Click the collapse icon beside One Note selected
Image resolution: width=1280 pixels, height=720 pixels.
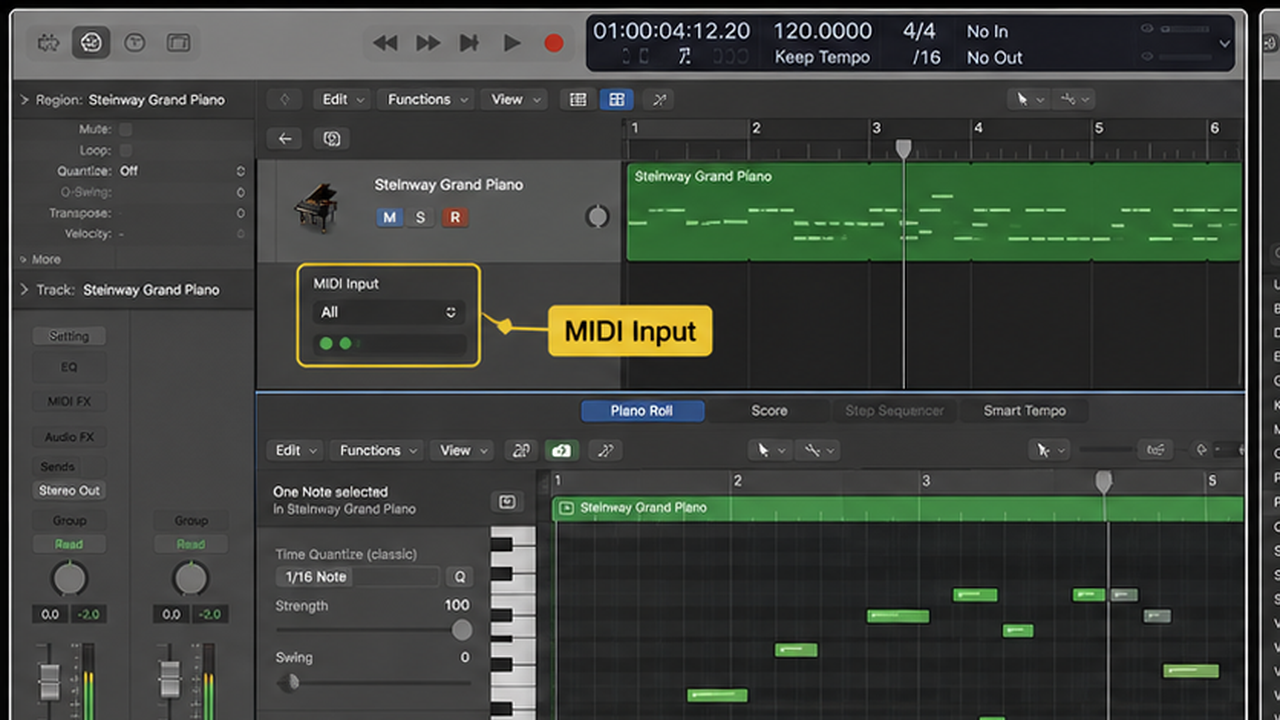pos(507,502)
